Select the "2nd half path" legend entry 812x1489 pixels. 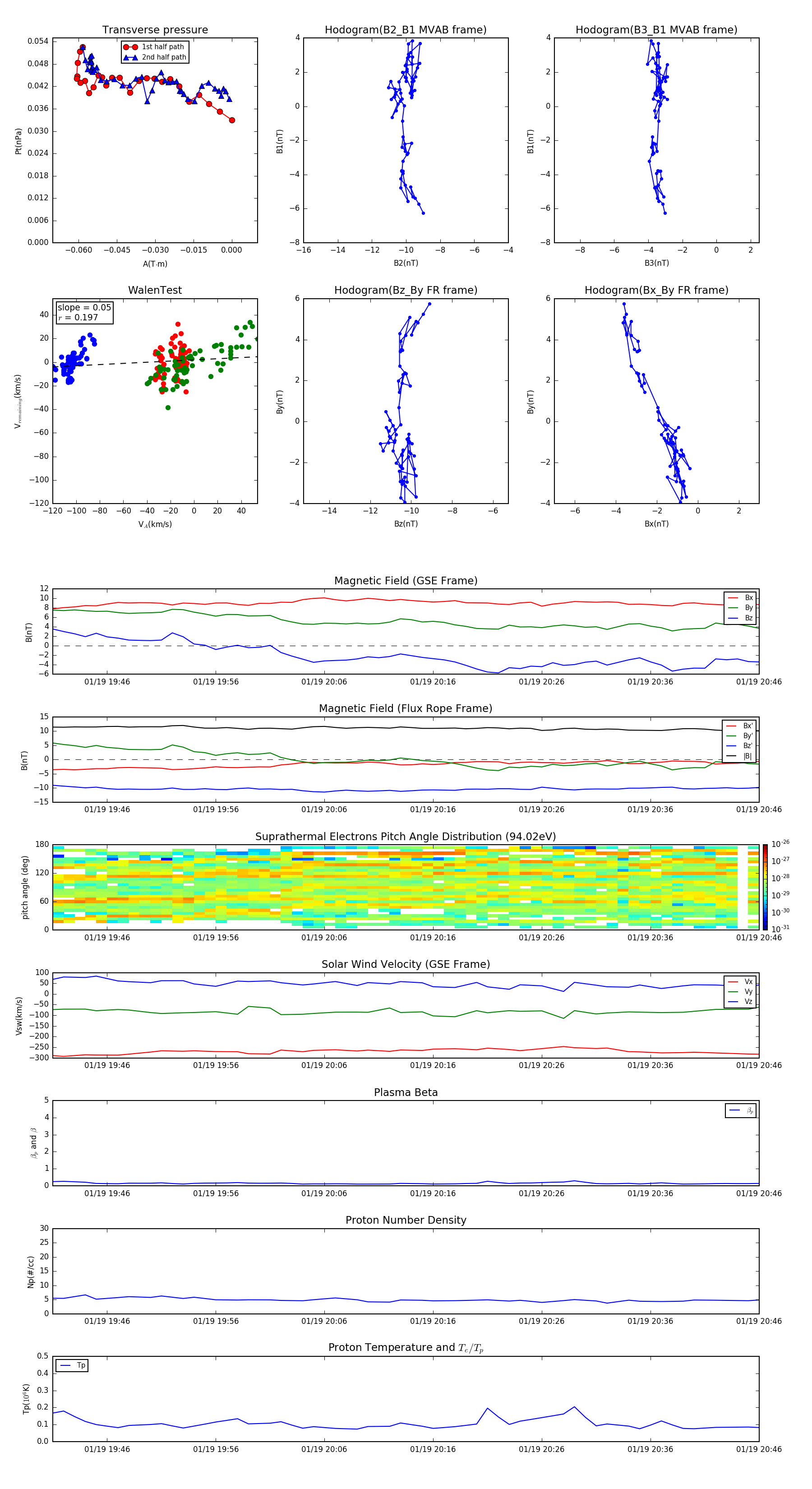pos(156,57)
